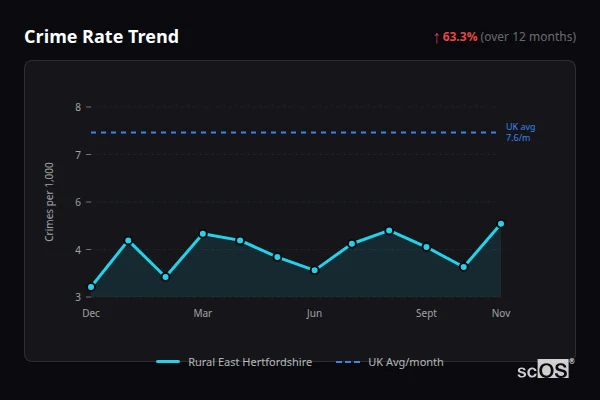The width and height of the screenshot is (600, 400).
Task: Click the 'Crime Rate Trend' heading
Action: pos(101,37)
